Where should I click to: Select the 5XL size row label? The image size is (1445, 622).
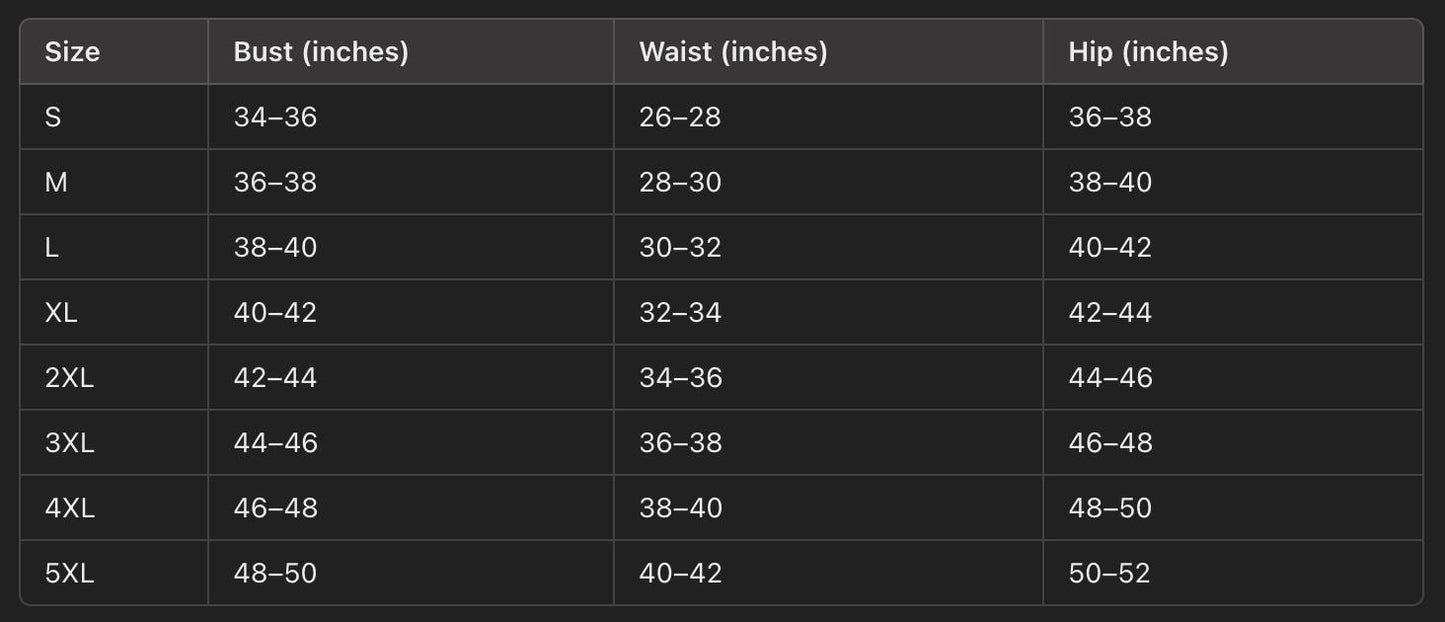pyautogui.click(x=69, y=573)
